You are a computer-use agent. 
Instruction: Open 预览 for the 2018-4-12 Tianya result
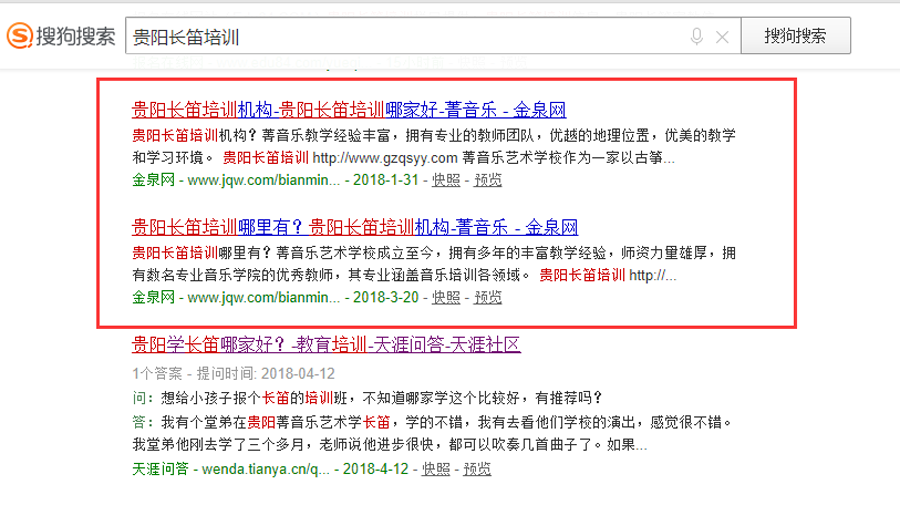(x=477, y=469)
